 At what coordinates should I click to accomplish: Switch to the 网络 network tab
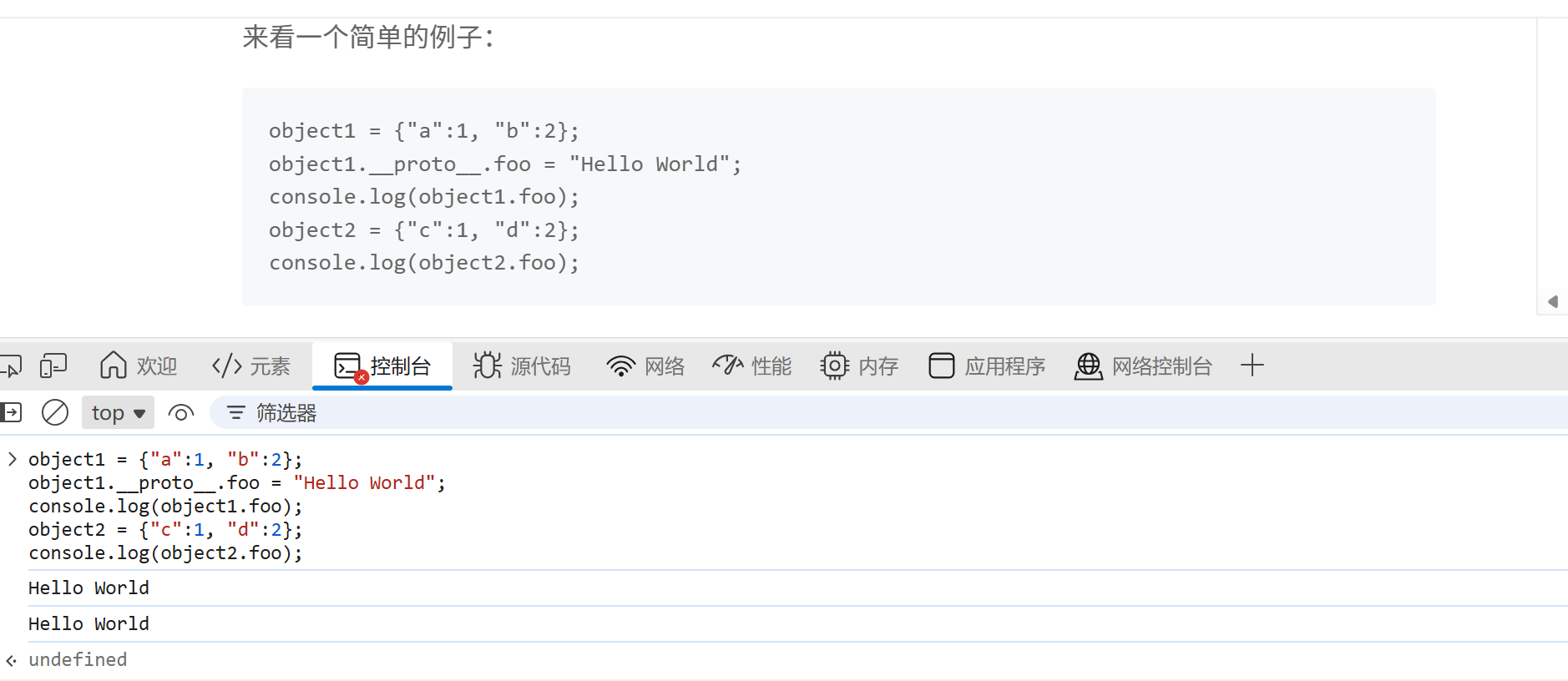645,366
